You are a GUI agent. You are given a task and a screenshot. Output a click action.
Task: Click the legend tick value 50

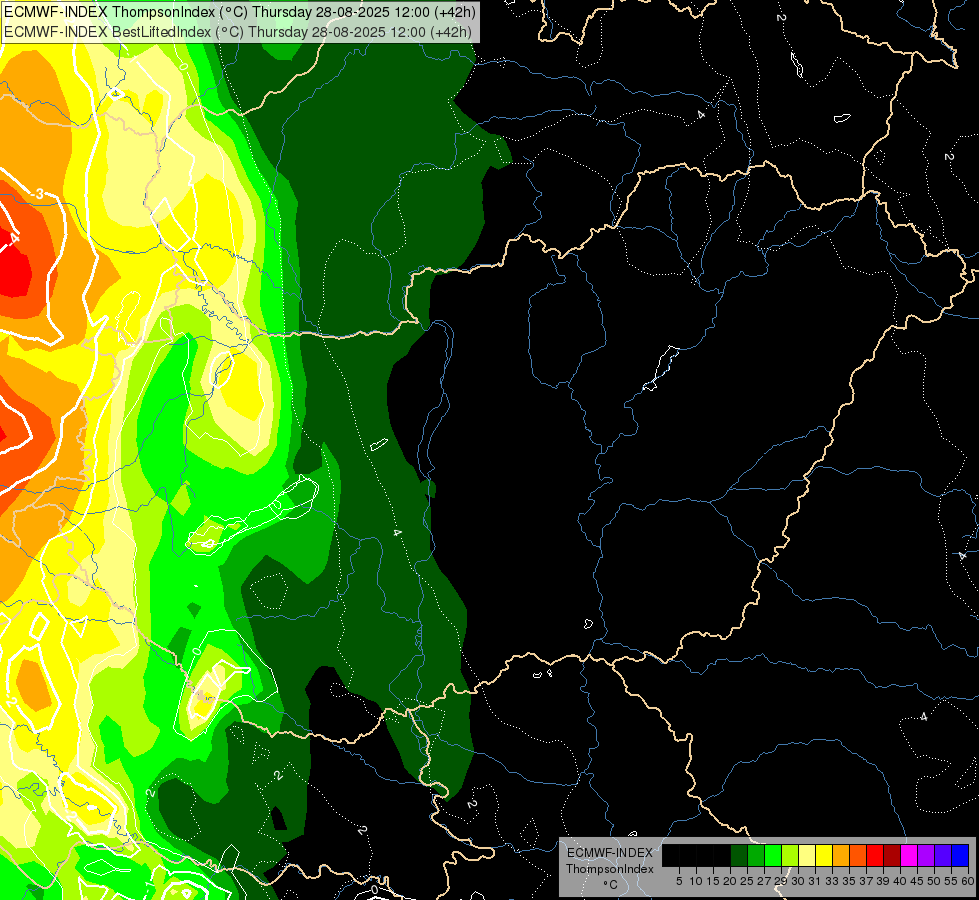[935, 881]
